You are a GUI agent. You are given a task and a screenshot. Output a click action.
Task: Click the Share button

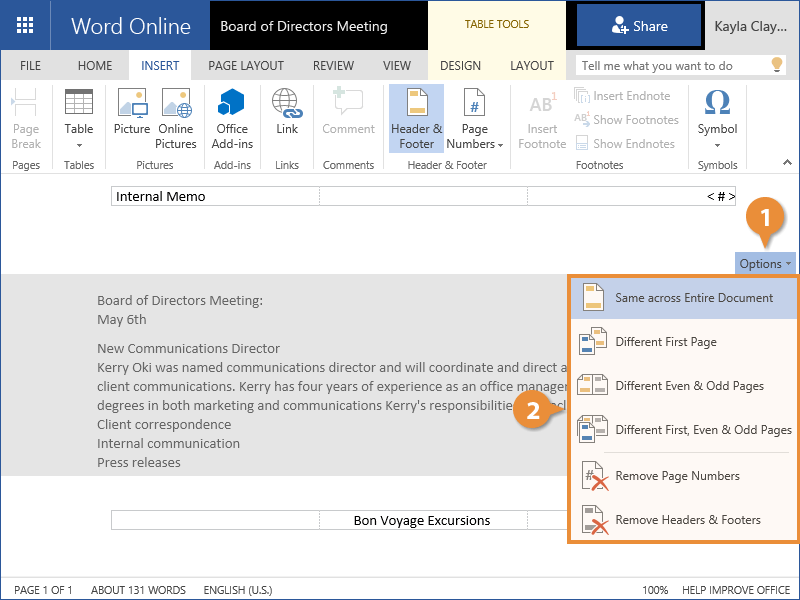(x=639, y=26)
